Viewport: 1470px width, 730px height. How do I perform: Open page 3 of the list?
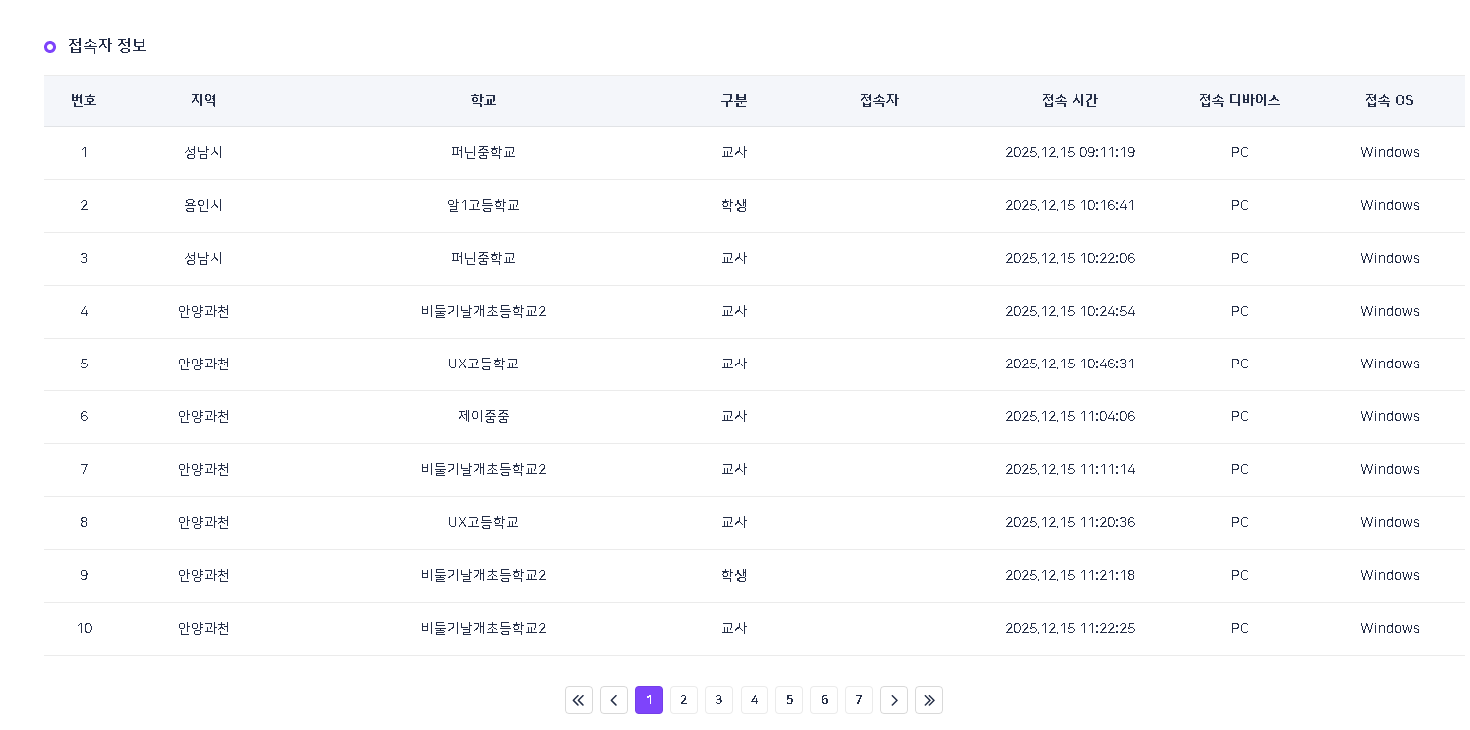click(719, 700)
